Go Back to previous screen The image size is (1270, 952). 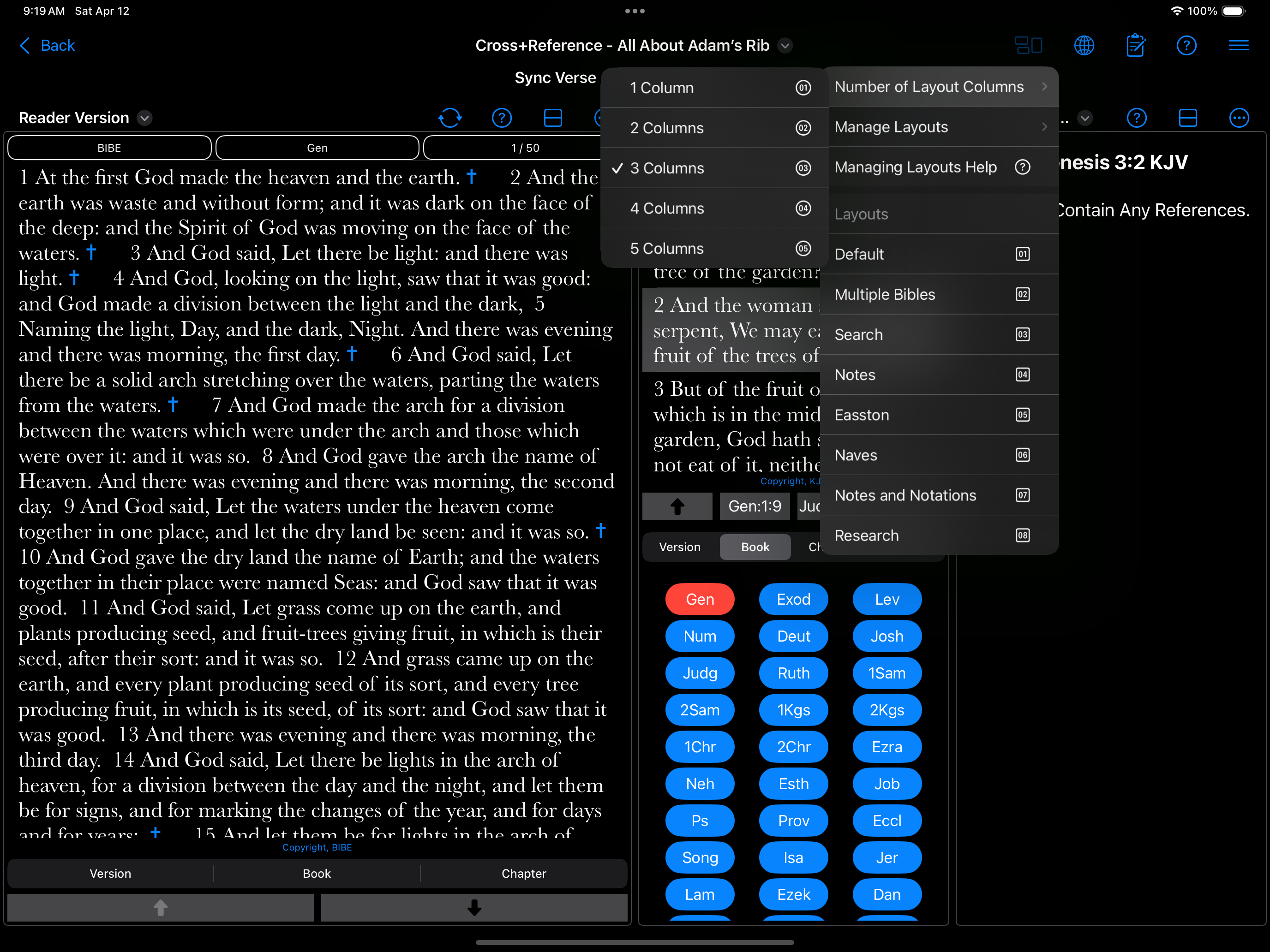[x=47, y=45]
